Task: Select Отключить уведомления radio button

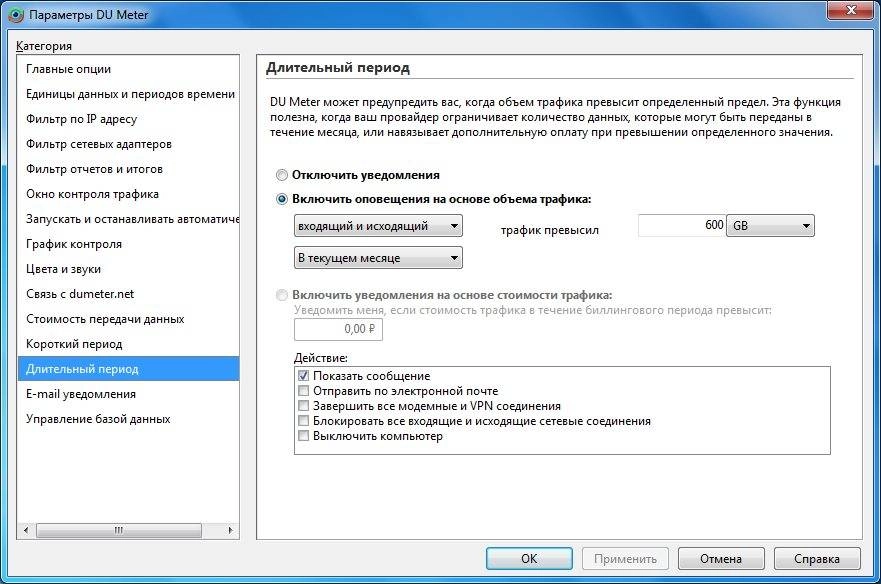Action: [282, 175]
